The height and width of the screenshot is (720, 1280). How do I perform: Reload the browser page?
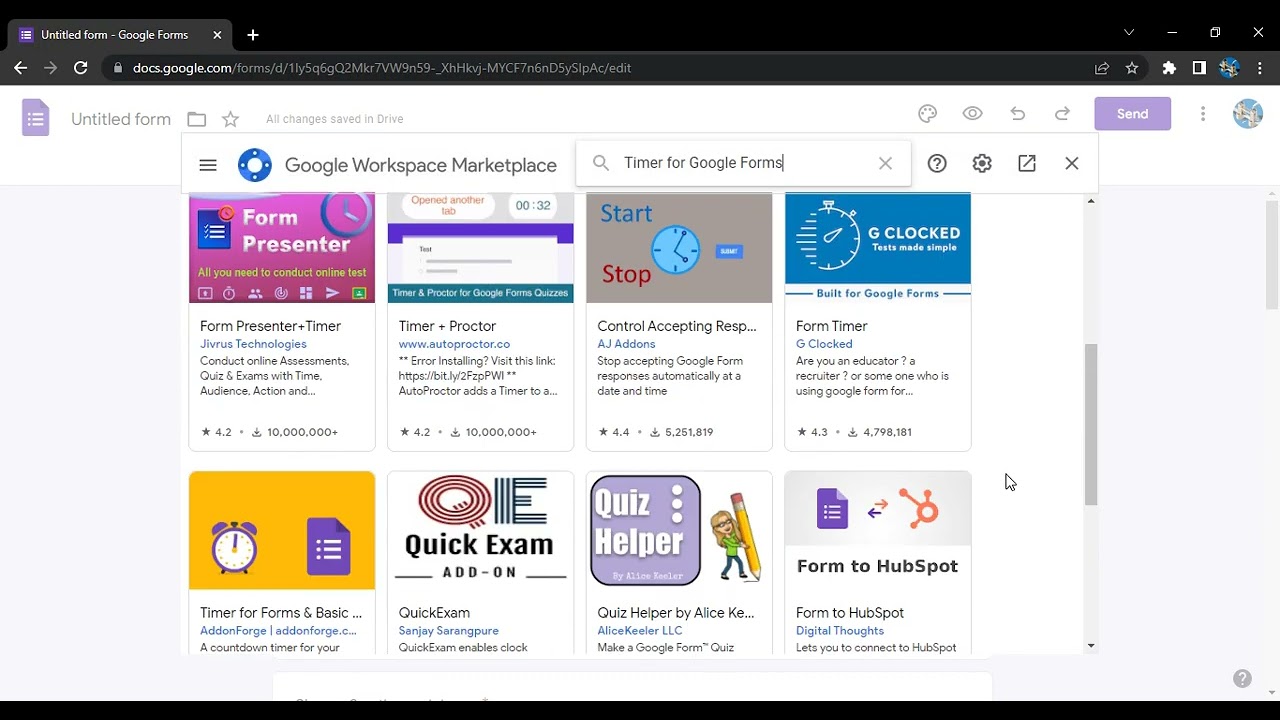point(81,68)
